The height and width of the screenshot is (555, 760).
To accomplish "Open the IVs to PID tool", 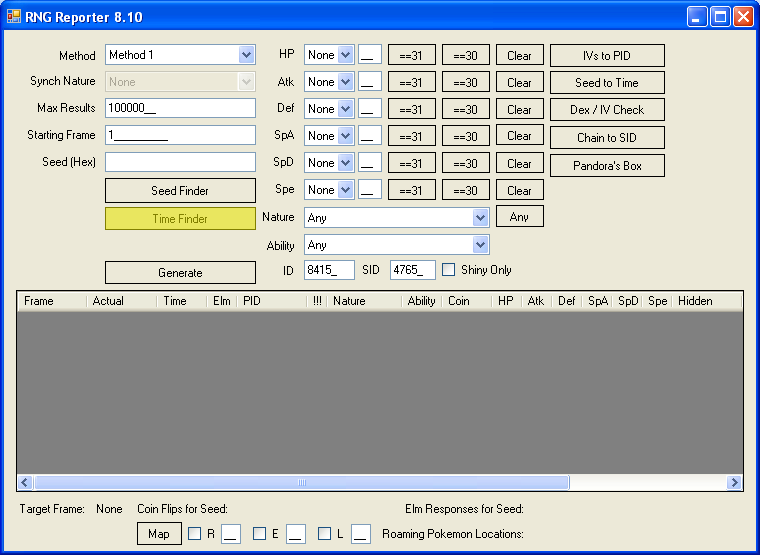I will (607, 55).
